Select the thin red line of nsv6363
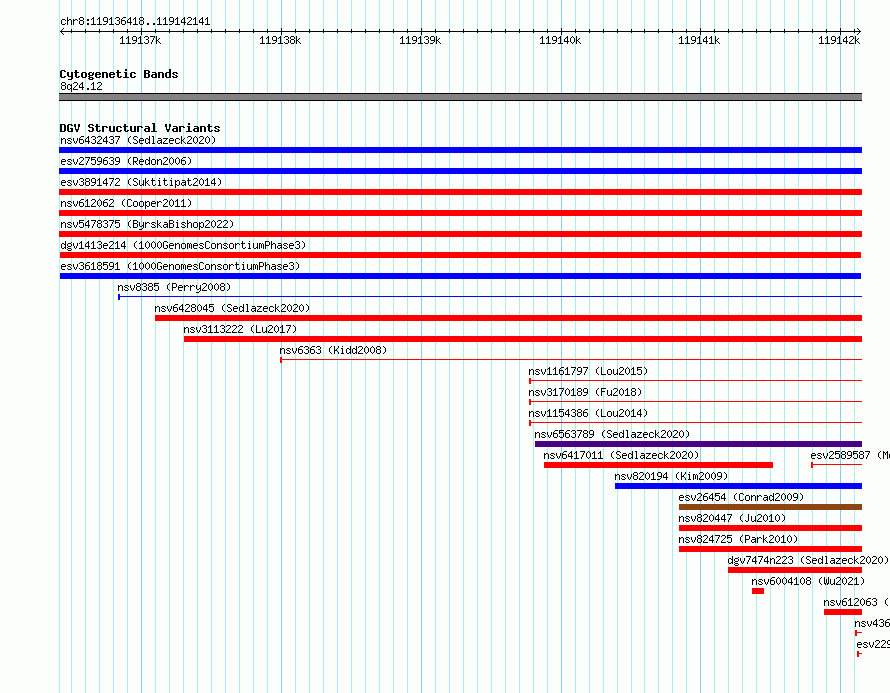Image resolution: width=890 pixels, height=693 pixels. [x=571, y=360]
